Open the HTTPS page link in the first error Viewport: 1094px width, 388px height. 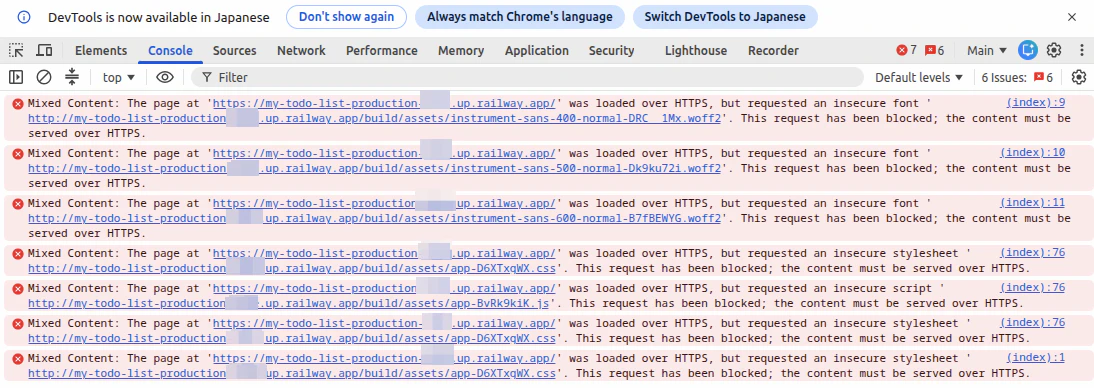384,104
